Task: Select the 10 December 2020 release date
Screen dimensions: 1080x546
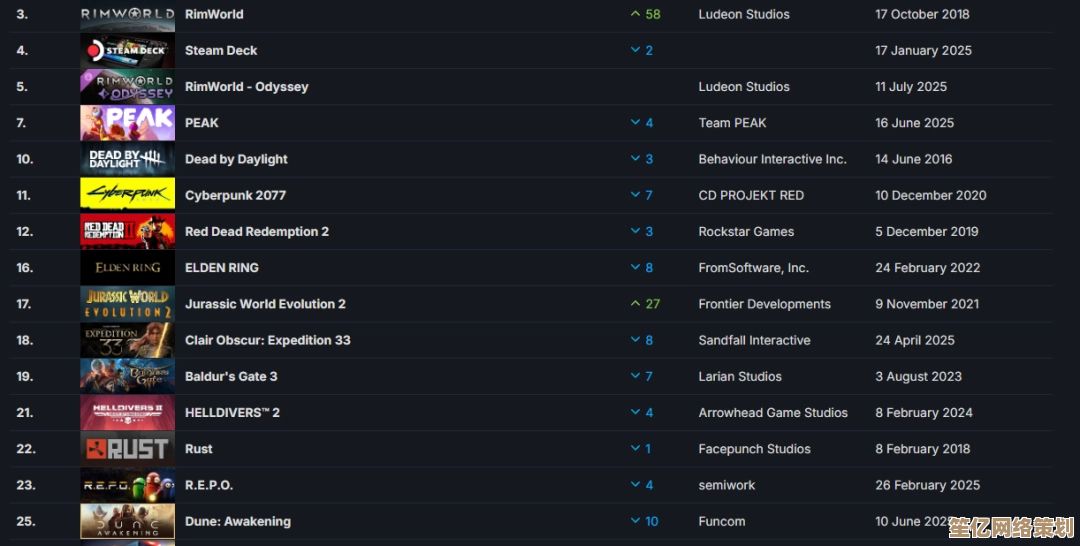Action: point(931,195)
